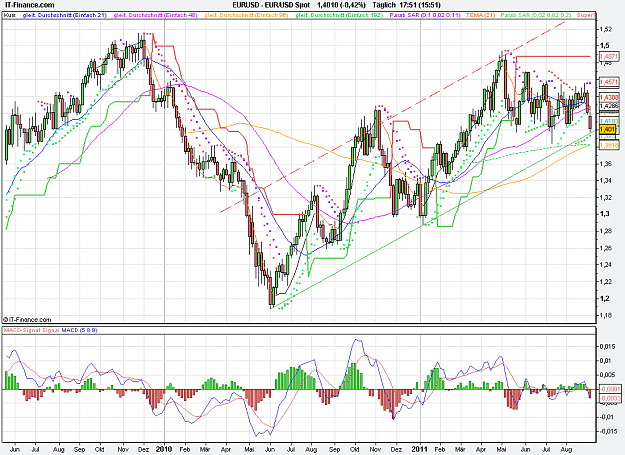The height and width of the screenshot is (455, 625).
Task: Click the 1,32 price axis label
Action: (x=605, y=198)
